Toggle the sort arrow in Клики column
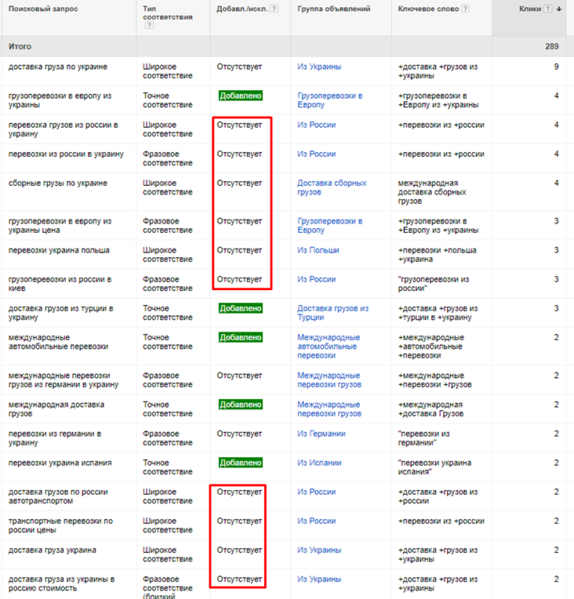 (559, 9)
